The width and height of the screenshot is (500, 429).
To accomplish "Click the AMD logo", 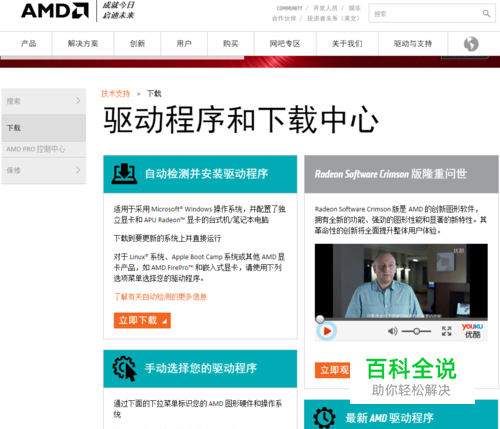I will (x=55, y=10).
